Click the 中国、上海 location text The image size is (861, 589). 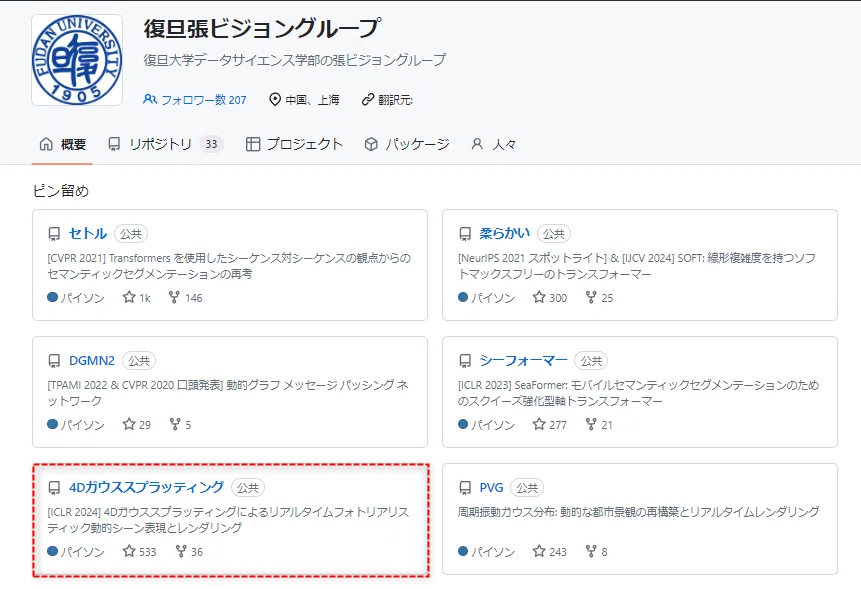click(x=312, y=100)
